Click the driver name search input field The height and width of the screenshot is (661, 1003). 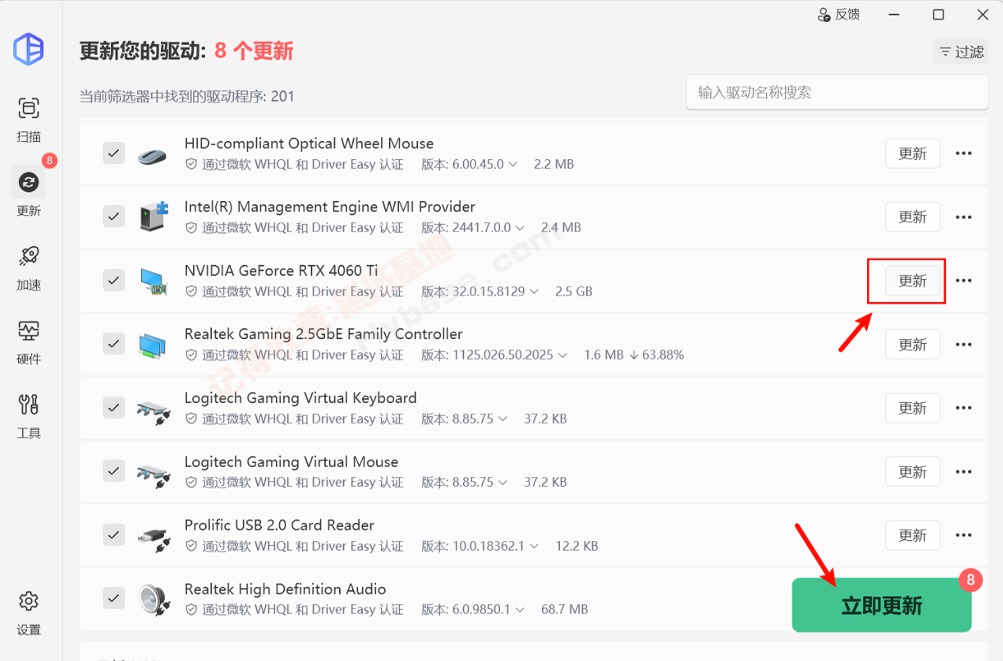tap(836, 92)
